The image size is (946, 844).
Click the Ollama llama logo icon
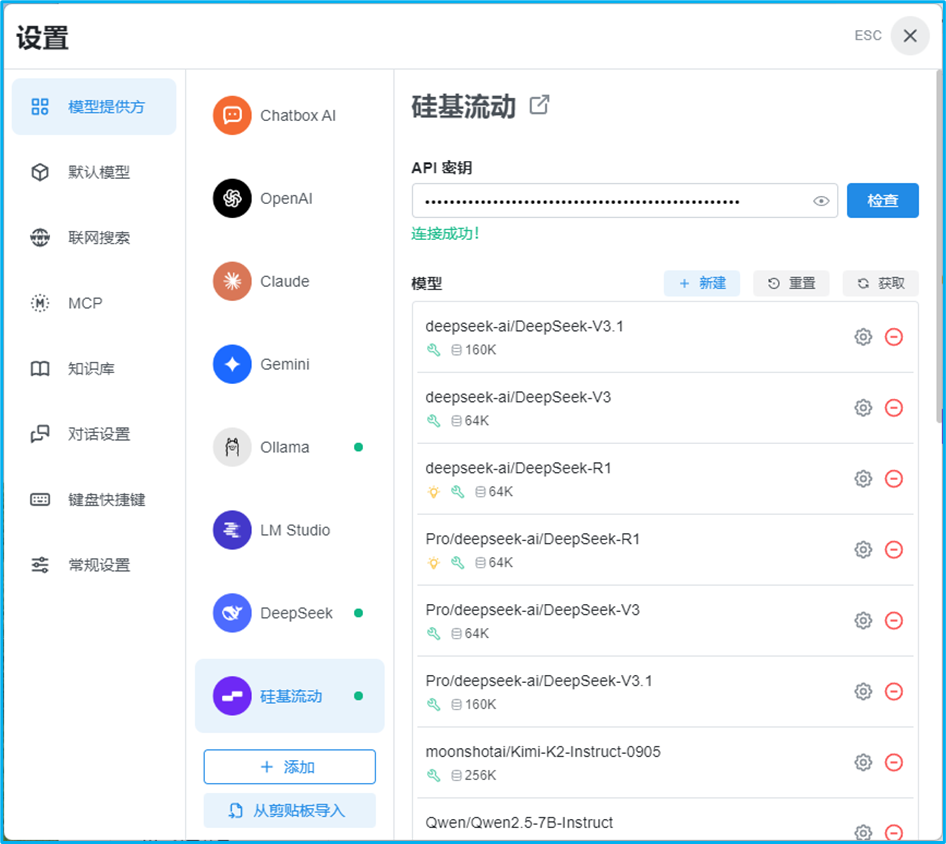click(x=232, y=447)
